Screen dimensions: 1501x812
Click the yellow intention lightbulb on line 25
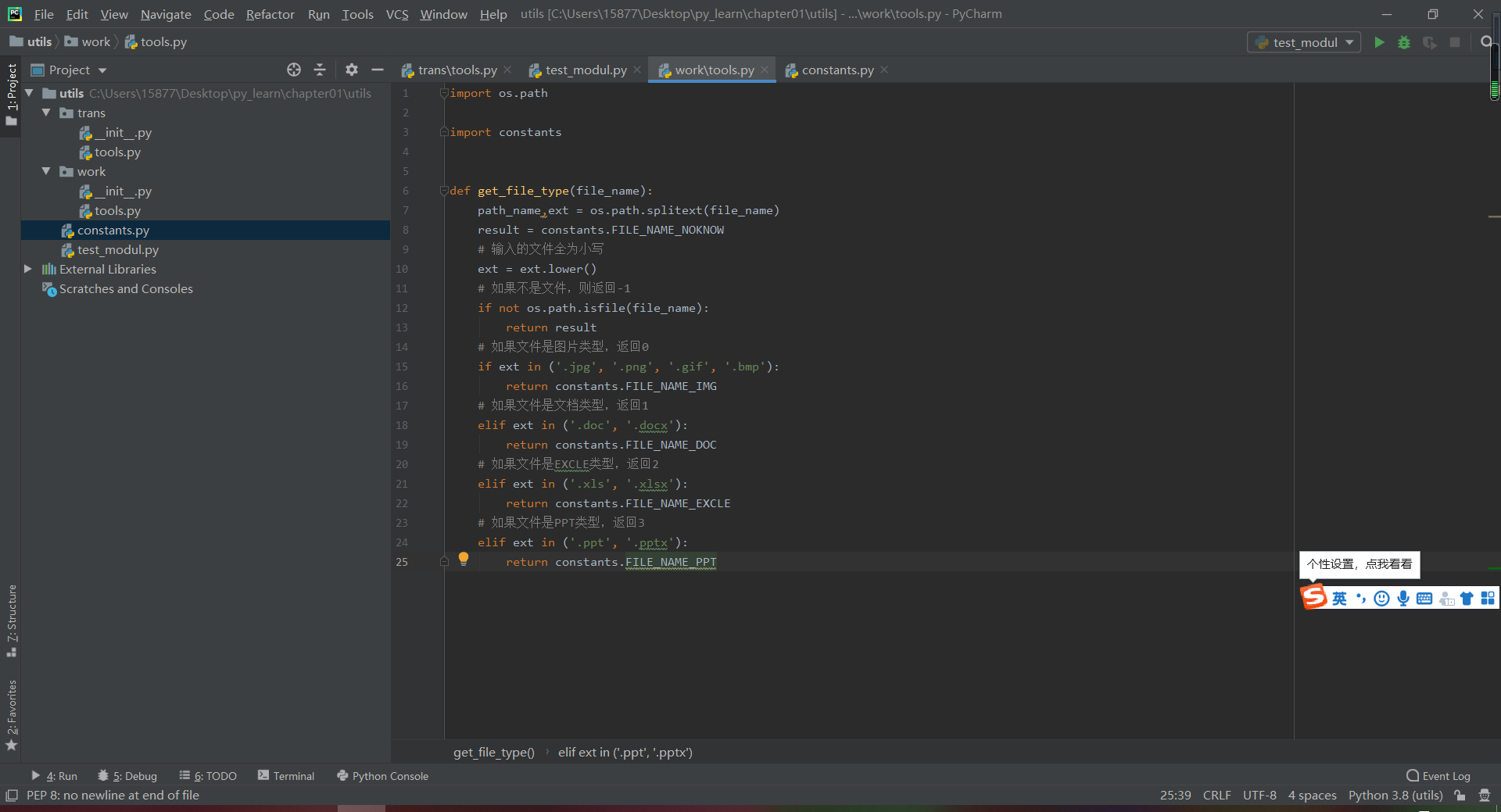coord(464,559)
